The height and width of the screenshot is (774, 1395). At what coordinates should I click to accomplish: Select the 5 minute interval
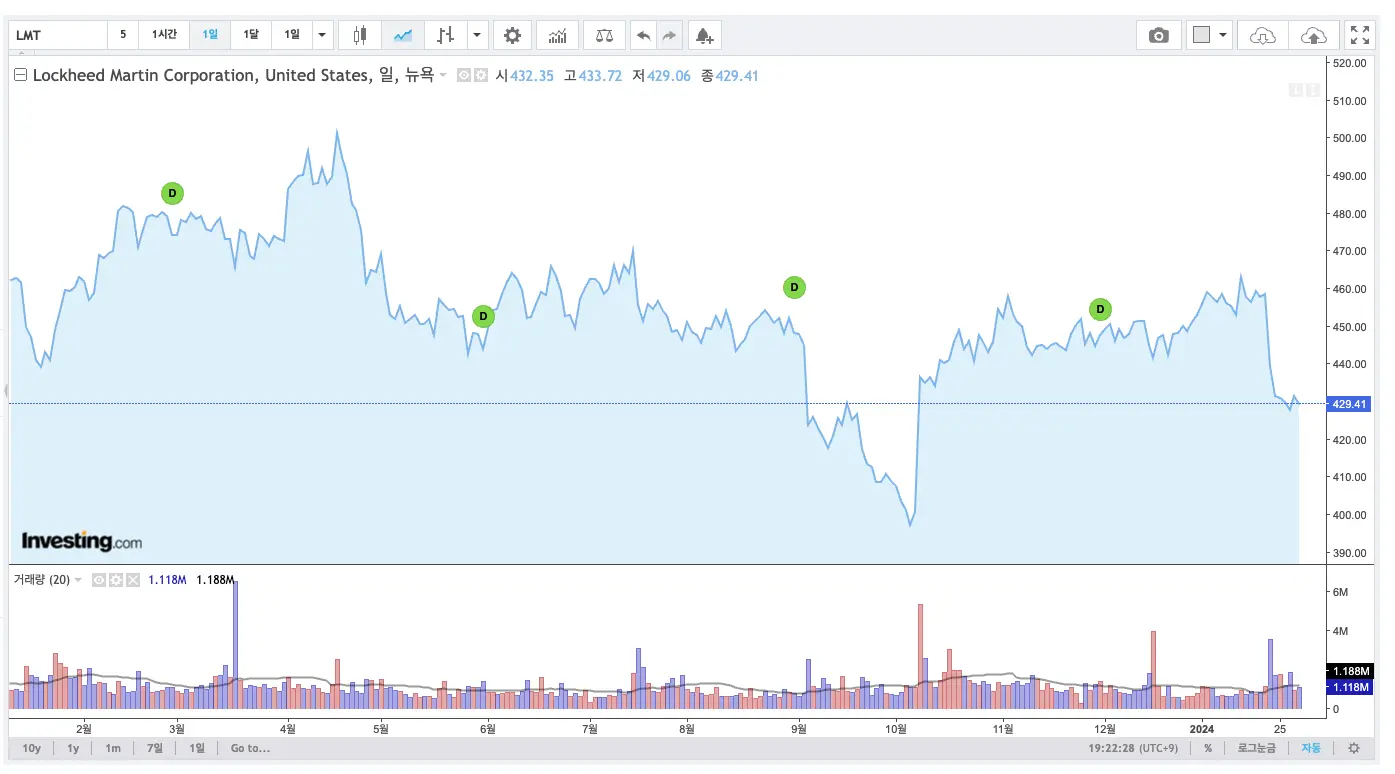(x=123, y=35)
